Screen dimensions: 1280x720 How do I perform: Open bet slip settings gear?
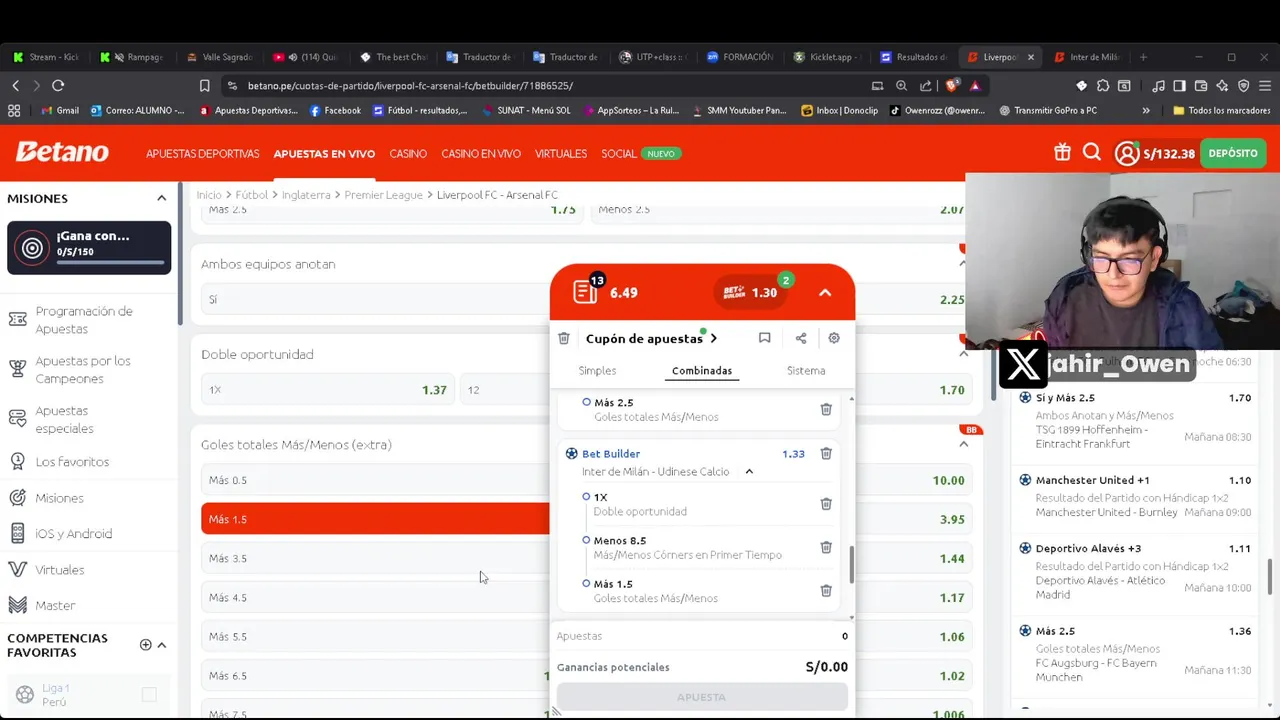coord(834,338)
